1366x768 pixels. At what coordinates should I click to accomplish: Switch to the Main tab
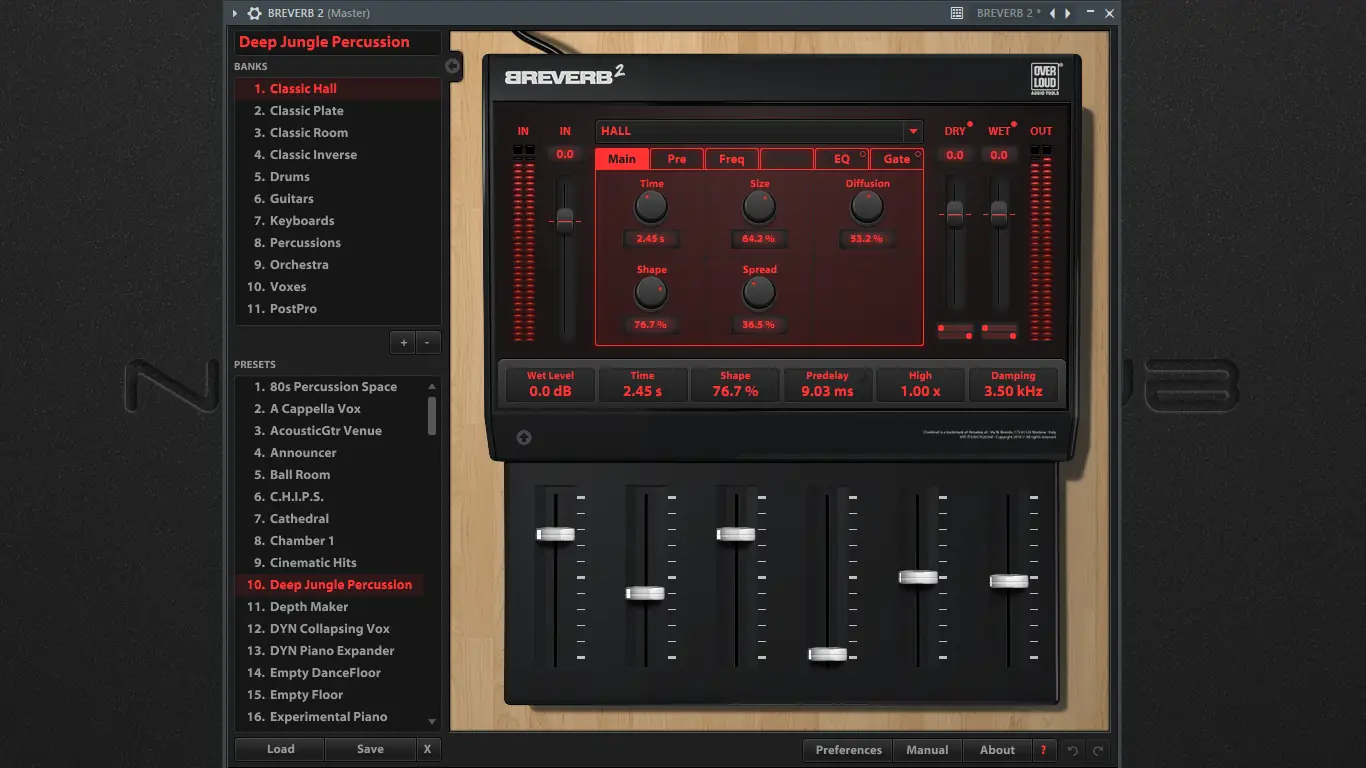coord(622,159)
